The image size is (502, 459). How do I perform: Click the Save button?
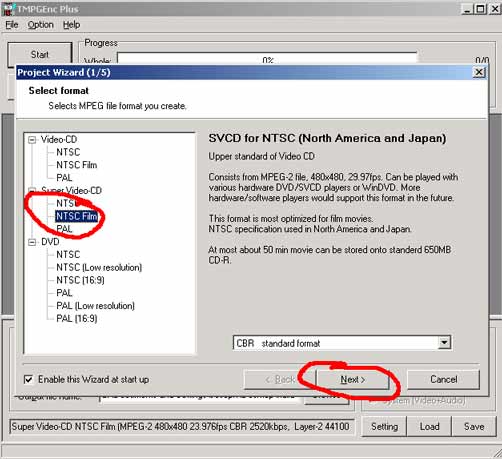point(474,426)
